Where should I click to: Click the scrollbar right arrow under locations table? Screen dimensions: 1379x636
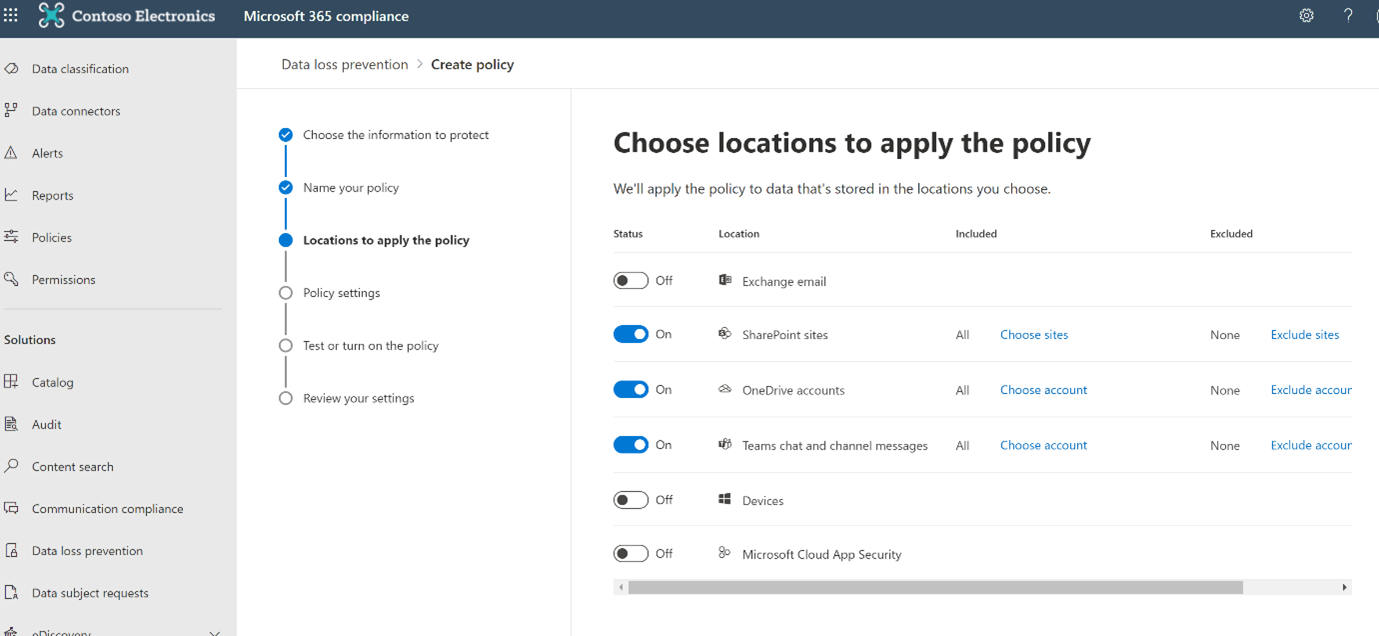[x=1345, y=587]
